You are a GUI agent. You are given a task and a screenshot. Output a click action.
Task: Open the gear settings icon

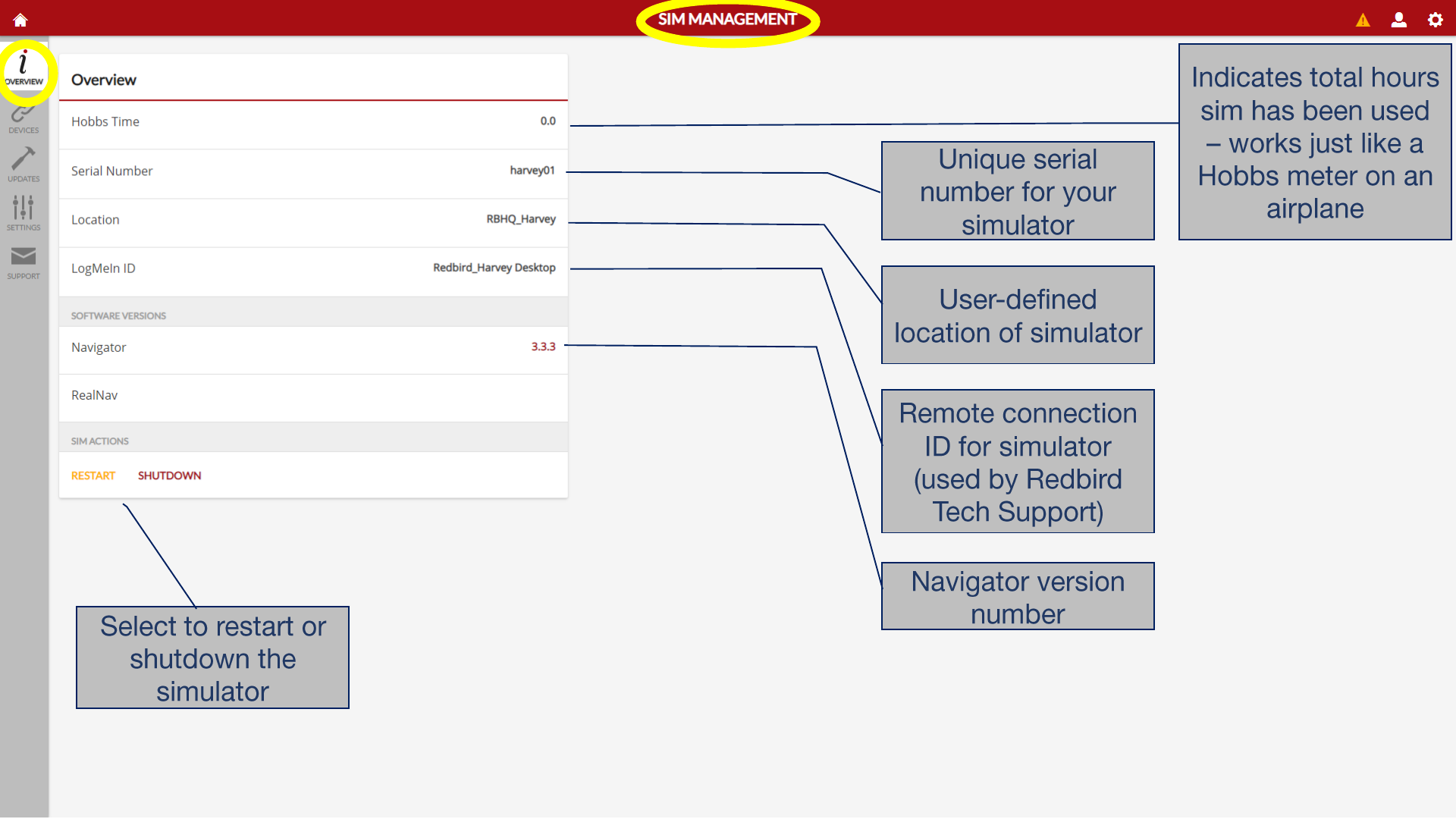click(x=1435, y=20)
